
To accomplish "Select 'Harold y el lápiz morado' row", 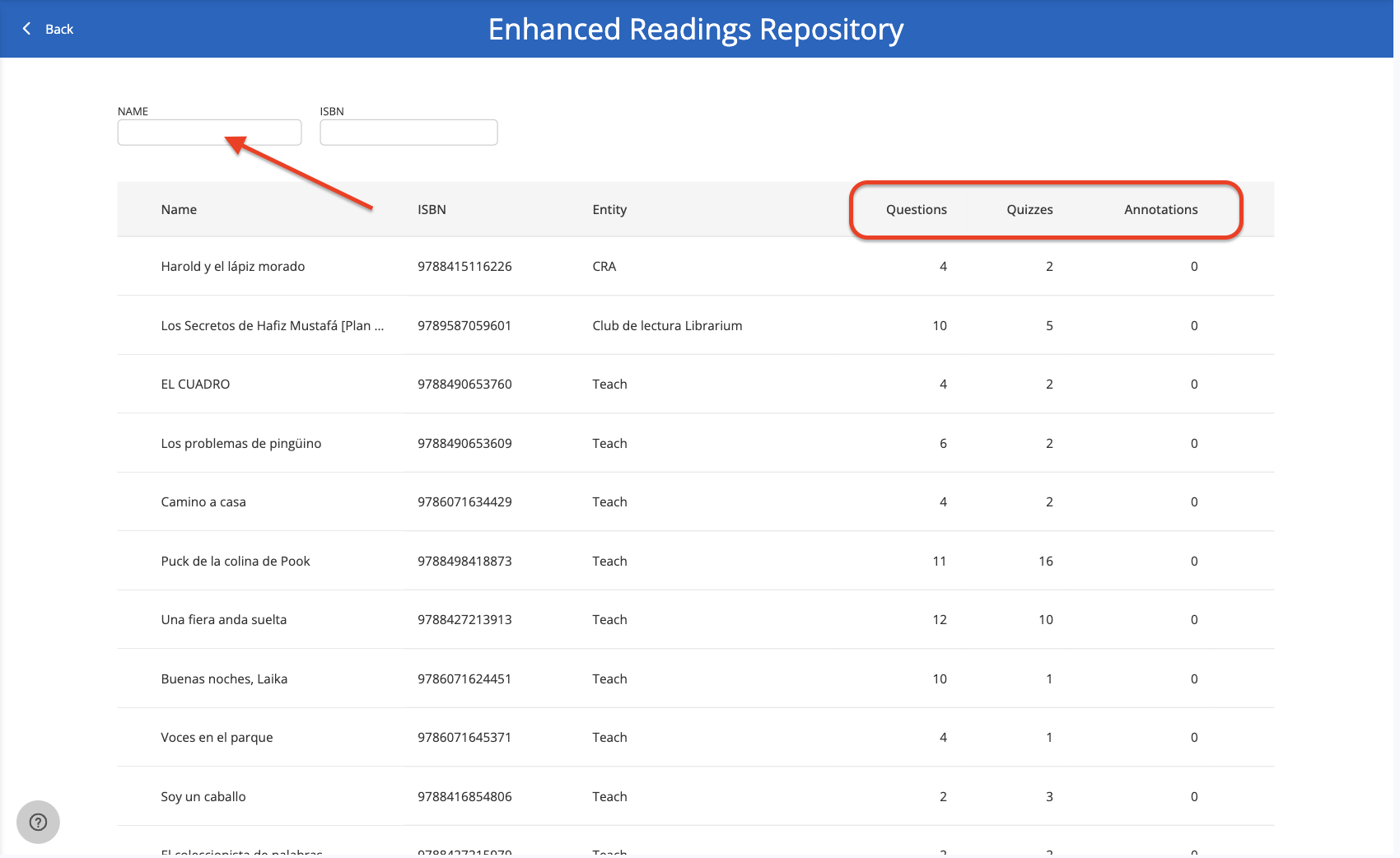I will pyautogui.click(x=696, y=266).
